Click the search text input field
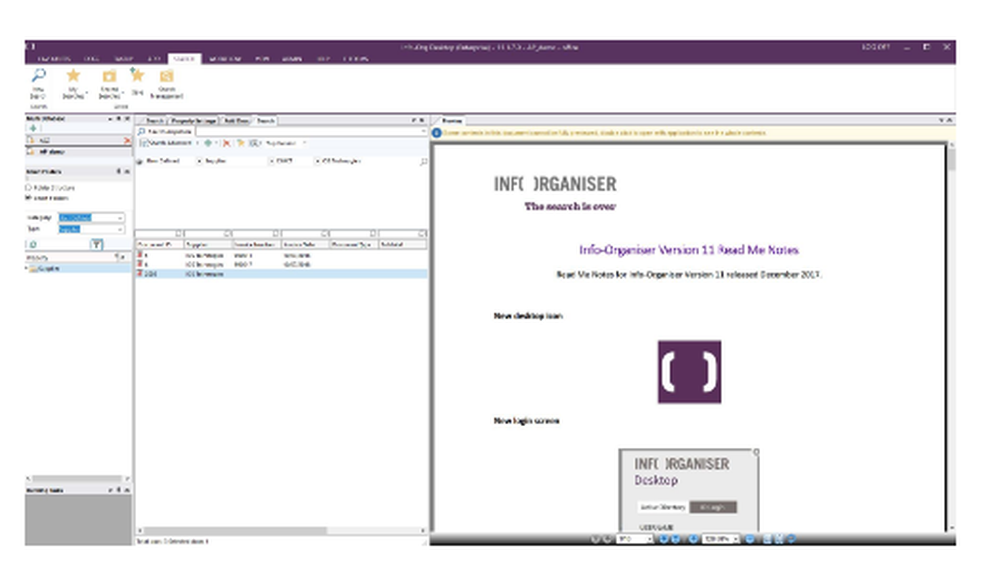The width and height of the screenshot is (1000, 582). pos(310,131)
